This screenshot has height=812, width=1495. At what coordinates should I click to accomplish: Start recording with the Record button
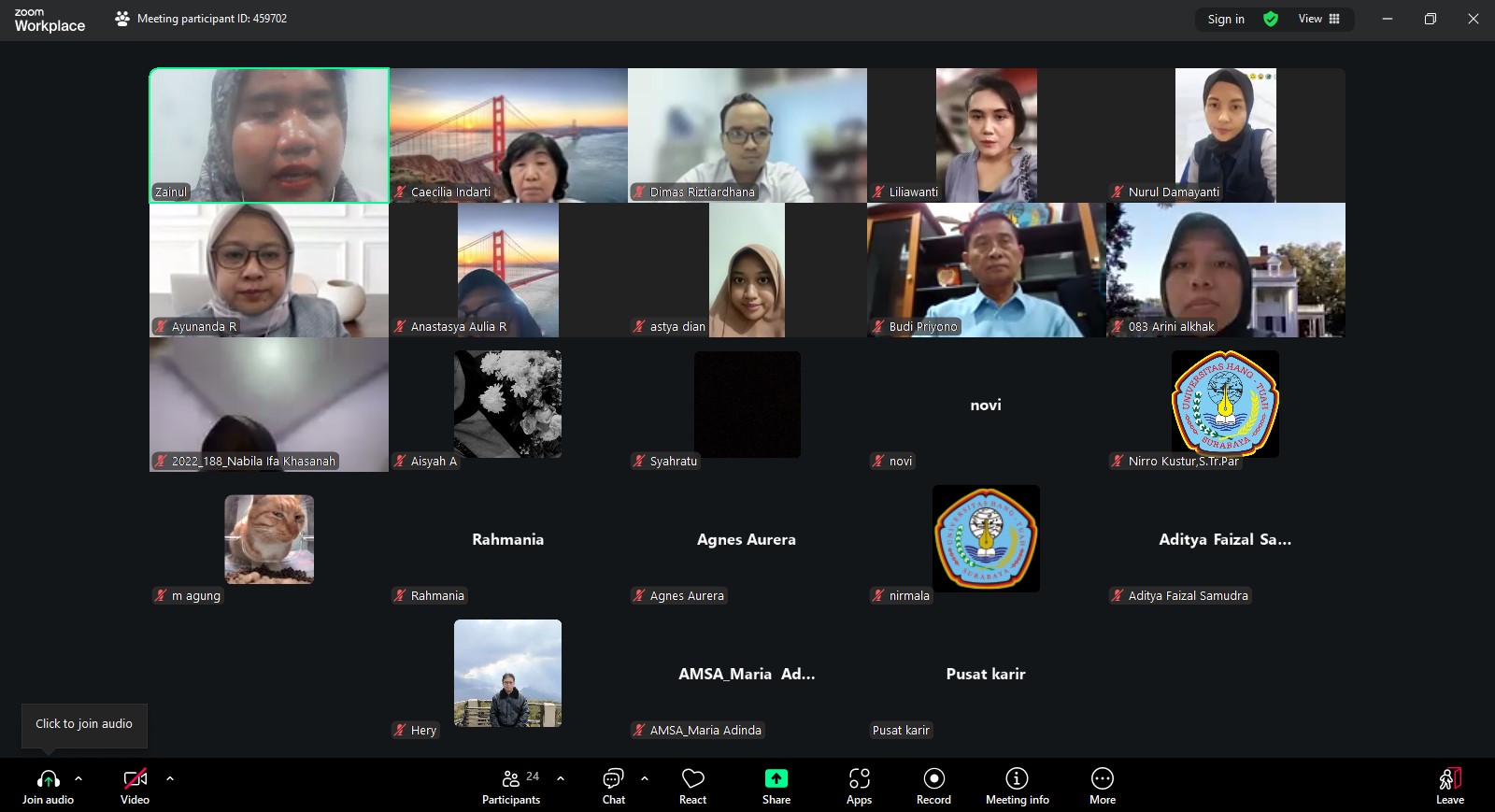933,786
